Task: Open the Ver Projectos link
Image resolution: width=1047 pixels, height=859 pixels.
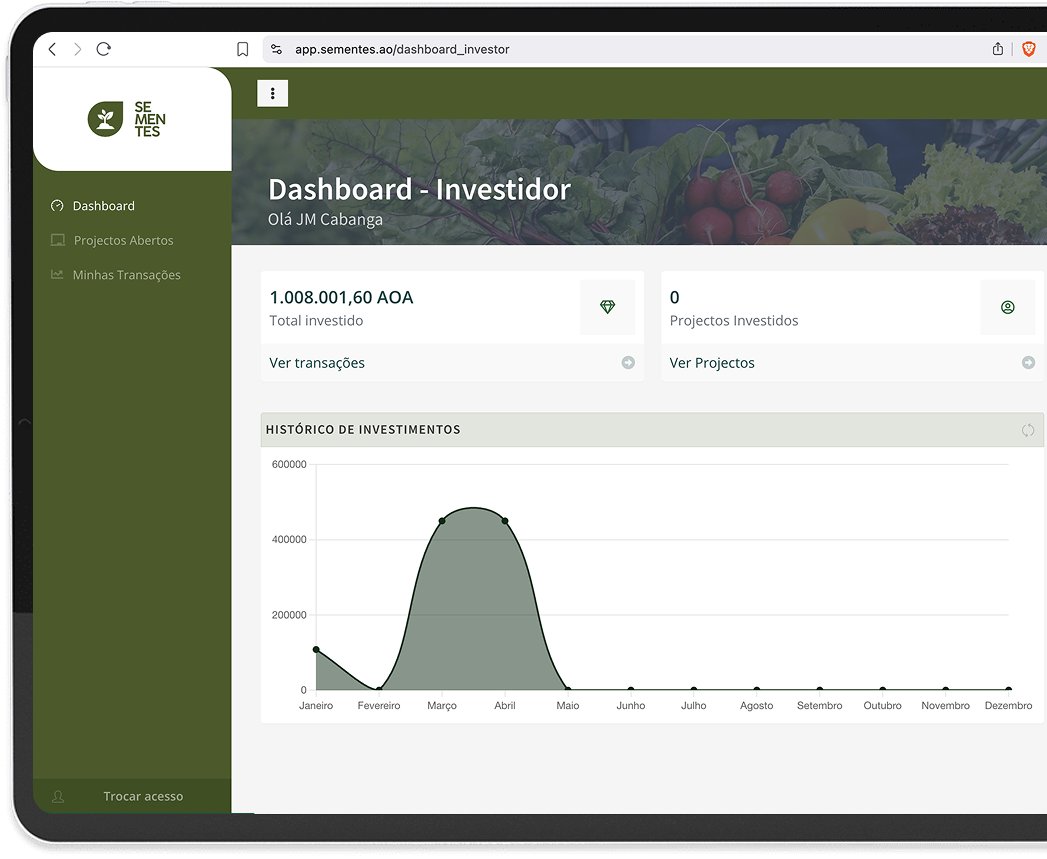Action: pos(712,363)
